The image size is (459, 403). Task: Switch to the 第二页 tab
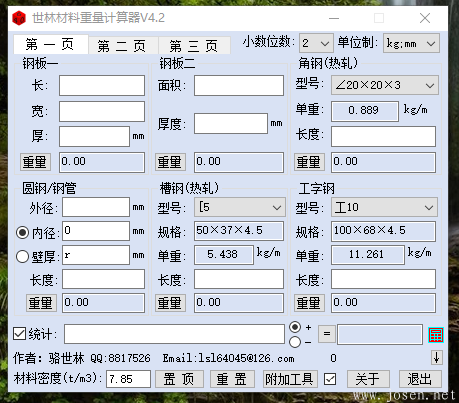point(123,46)
